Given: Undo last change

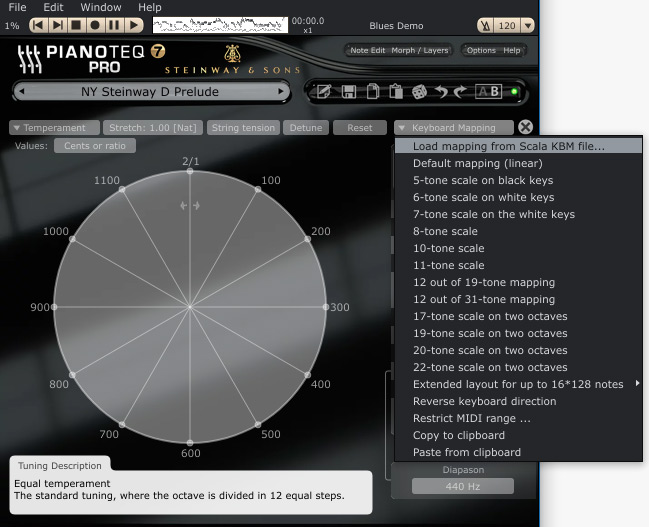Looking at the screenshot, I should [441, 91].
